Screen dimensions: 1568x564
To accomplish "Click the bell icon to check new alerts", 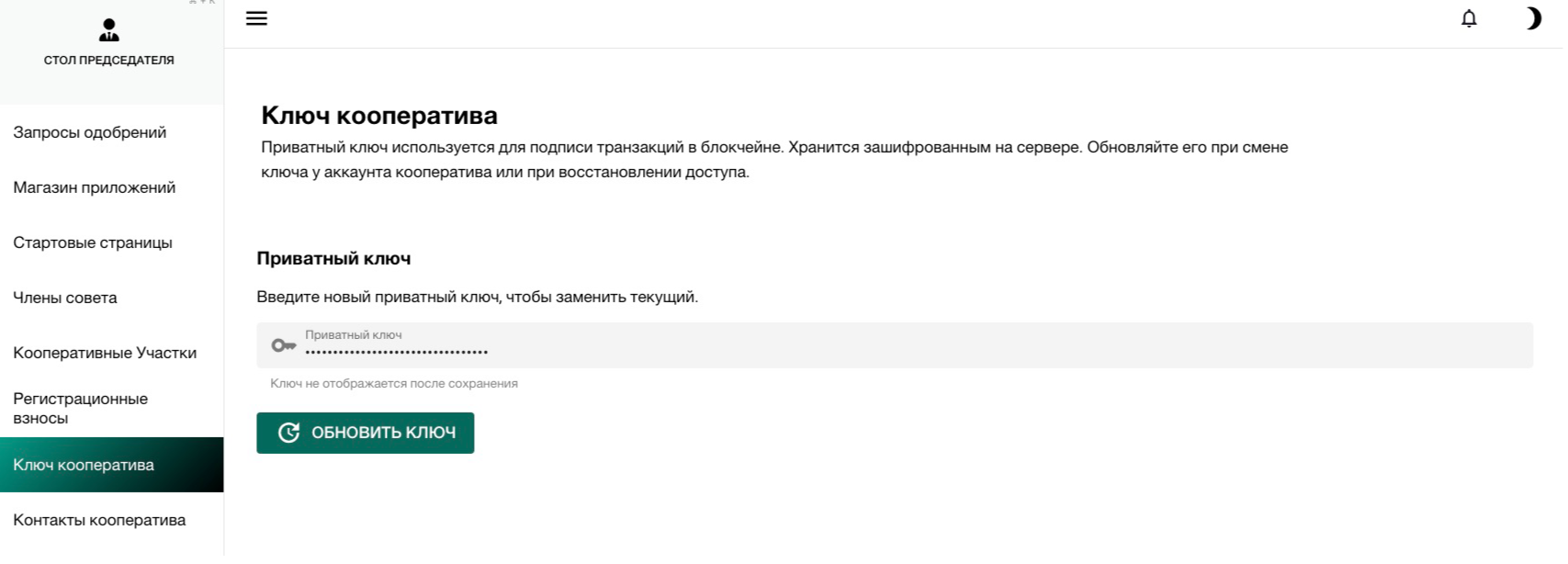I will click(x=1470, y=17).
